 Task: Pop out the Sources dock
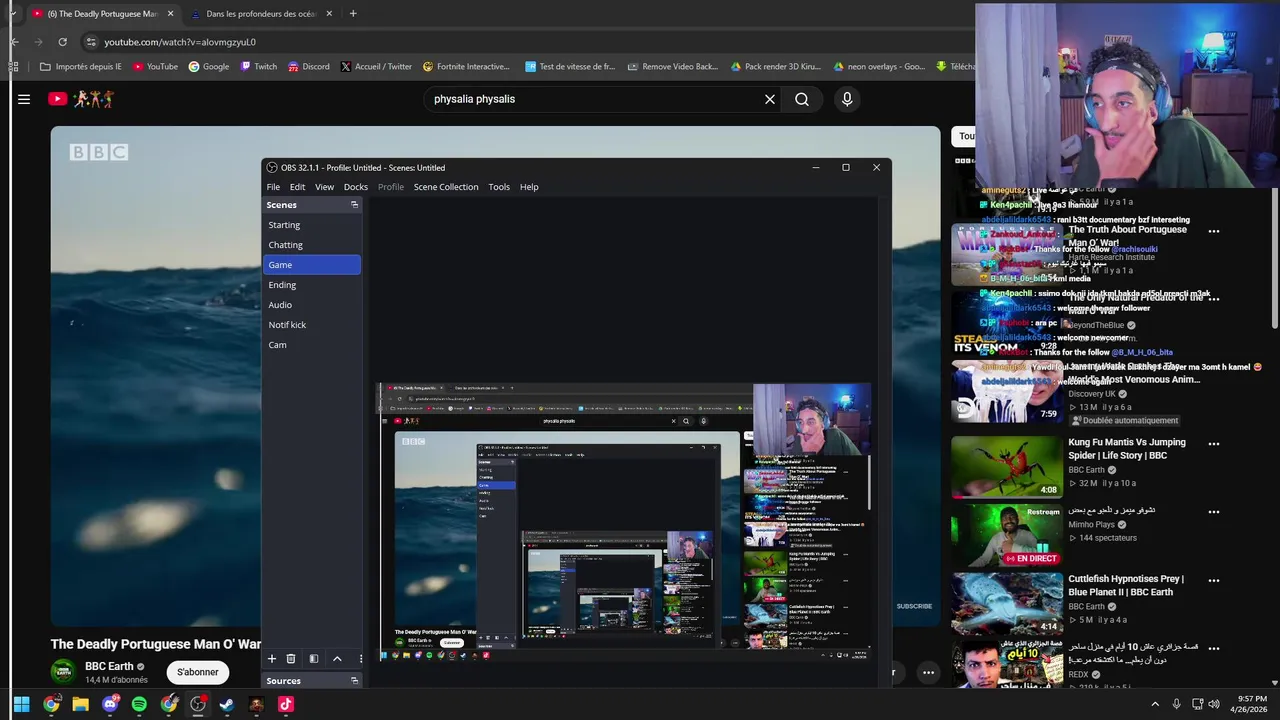click(354, 680)
